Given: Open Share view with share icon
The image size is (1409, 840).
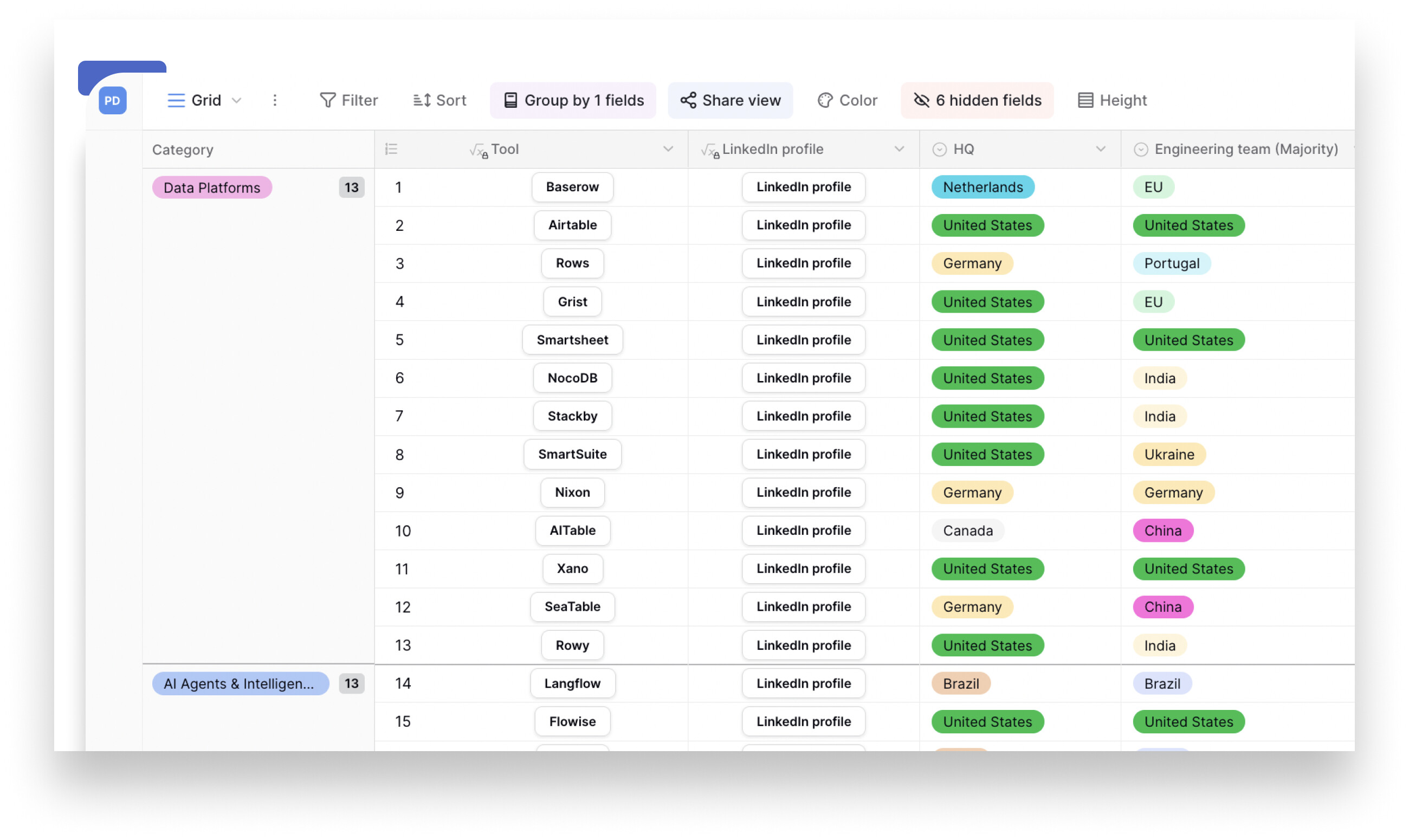Looking at the screenshot, I should click(x=729, y=100).
